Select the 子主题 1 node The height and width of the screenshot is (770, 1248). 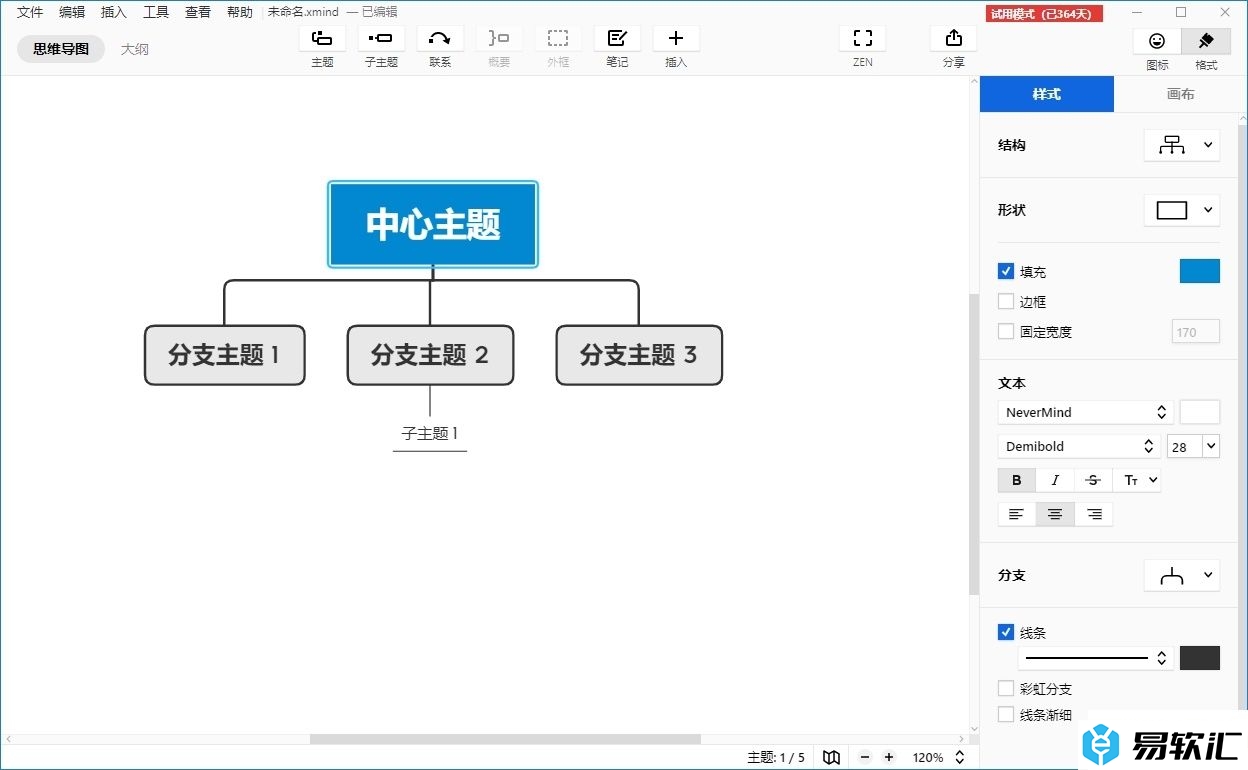tap(430, 434)
